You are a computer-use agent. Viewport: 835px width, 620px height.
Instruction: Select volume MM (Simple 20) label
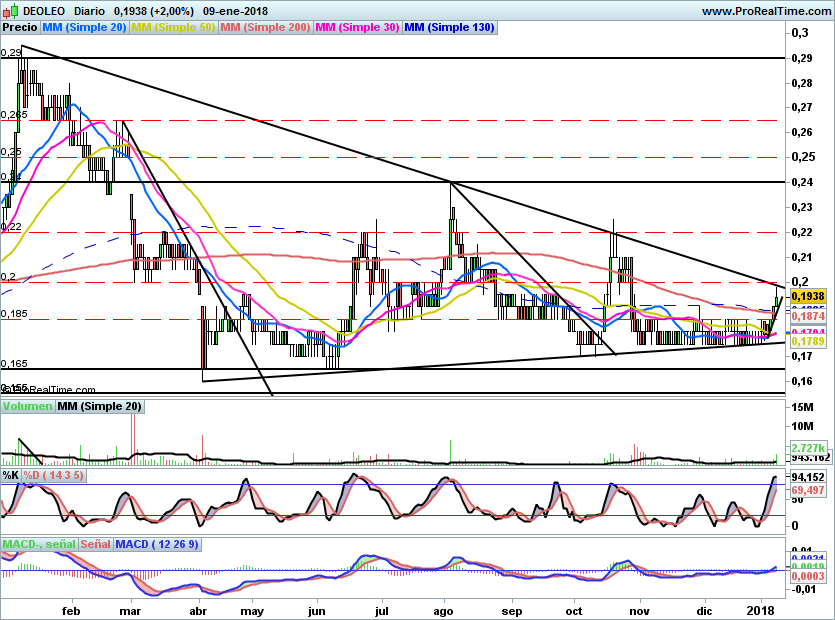tap(99, 406)
